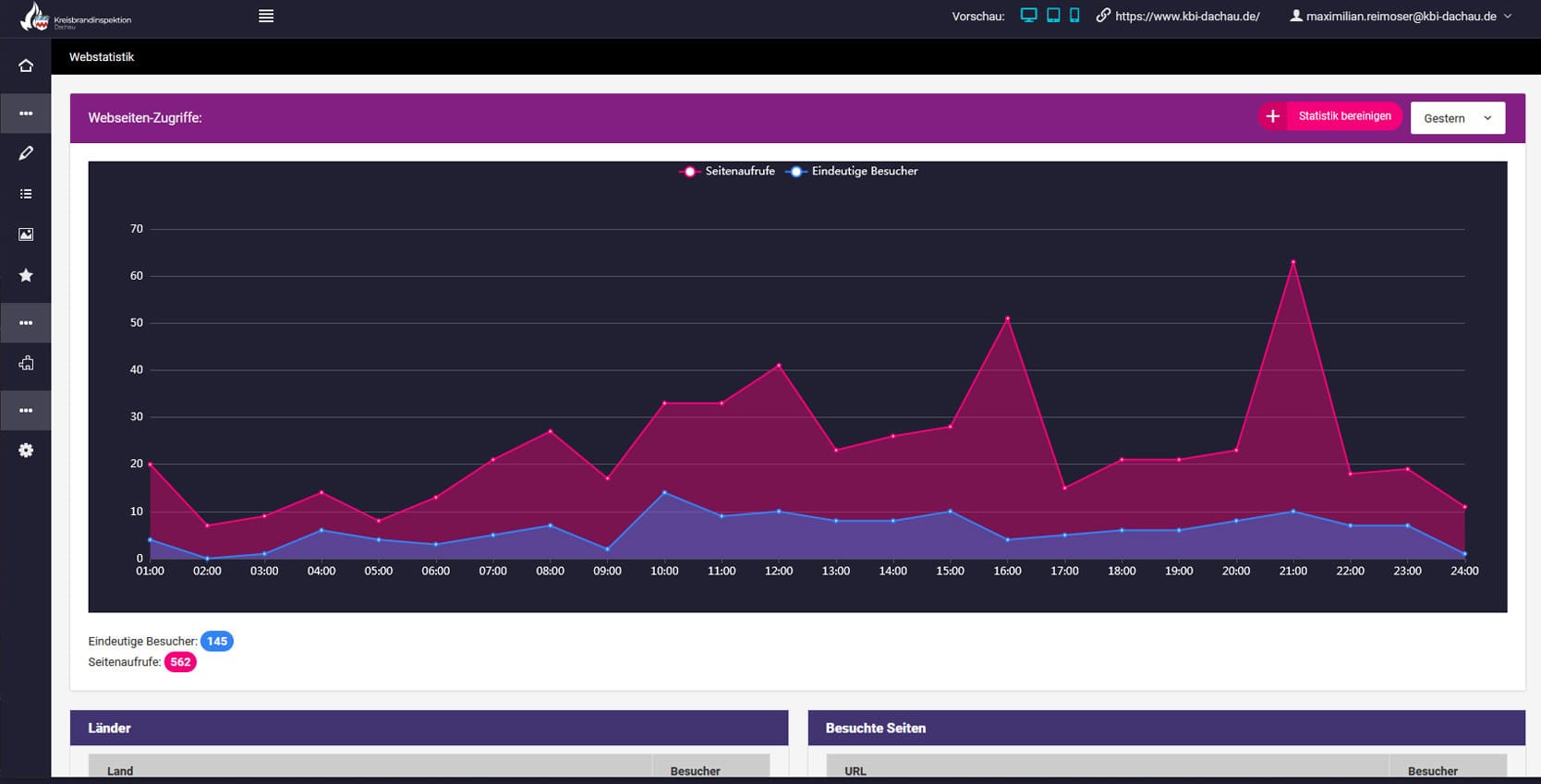
Task: Open the settings gear icon in sidebar
Action: click(26, 451)
